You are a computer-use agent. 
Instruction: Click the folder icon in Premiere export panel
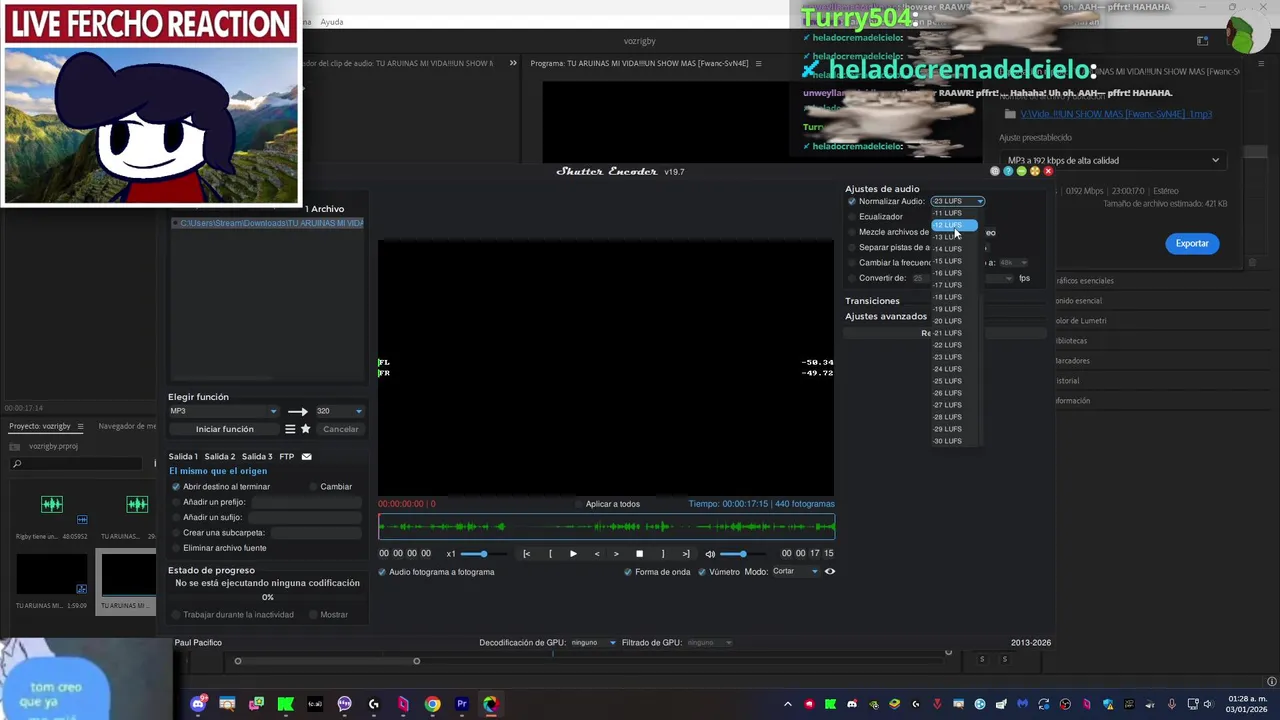point(1010,114)
